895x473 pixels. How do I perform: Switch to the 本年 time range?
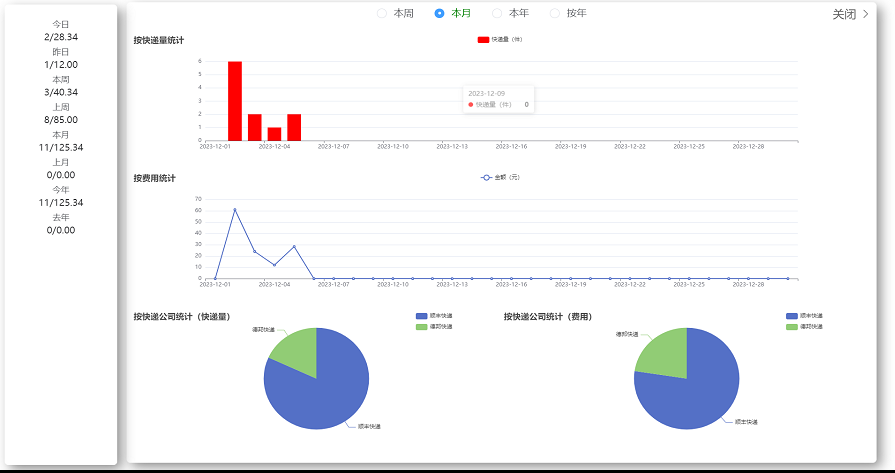(x=497, y=14)
